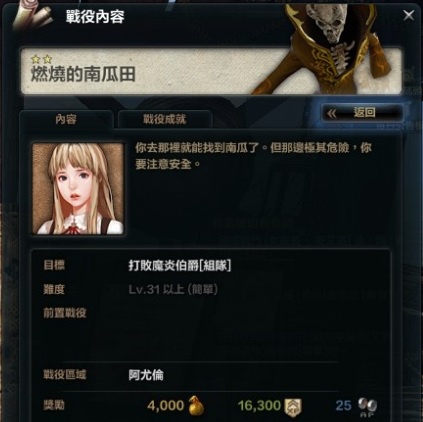Click the 4,000 gold reward amount
423x422 pixels.
tap(165, 406)
